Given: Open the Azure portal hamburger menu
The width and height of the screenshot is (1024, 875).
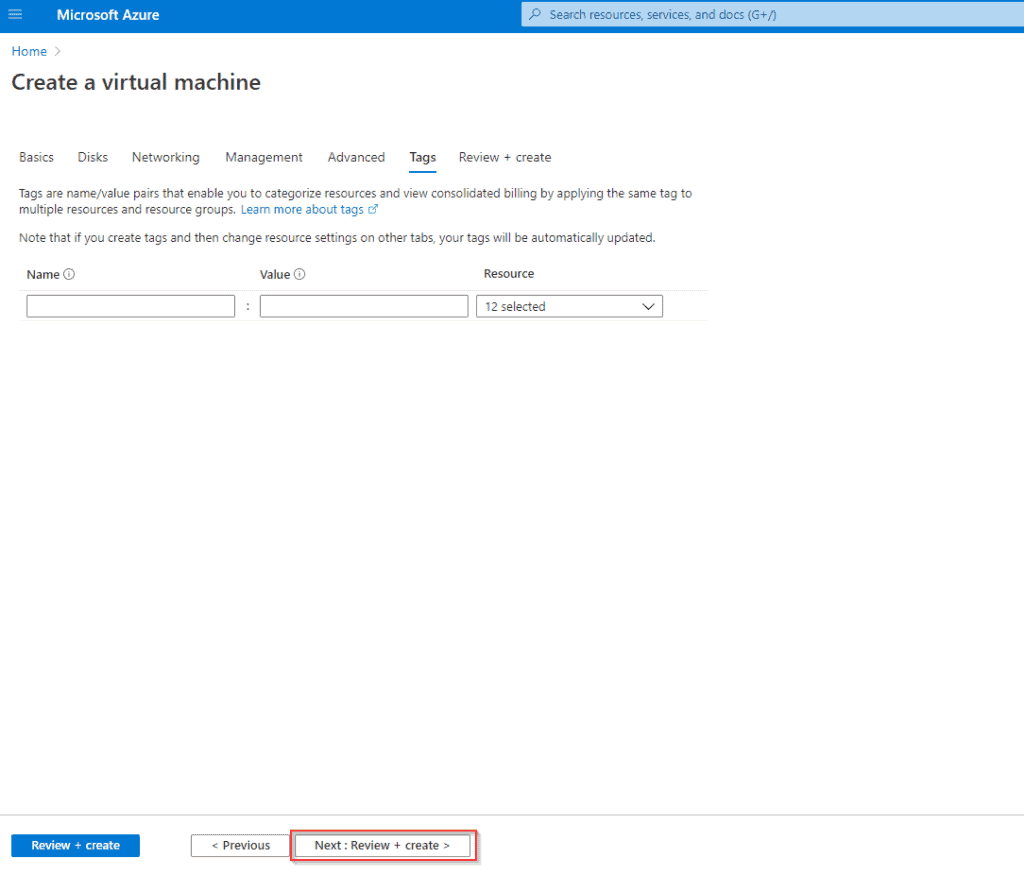Looking at the screenshot, I should (15, 15).
